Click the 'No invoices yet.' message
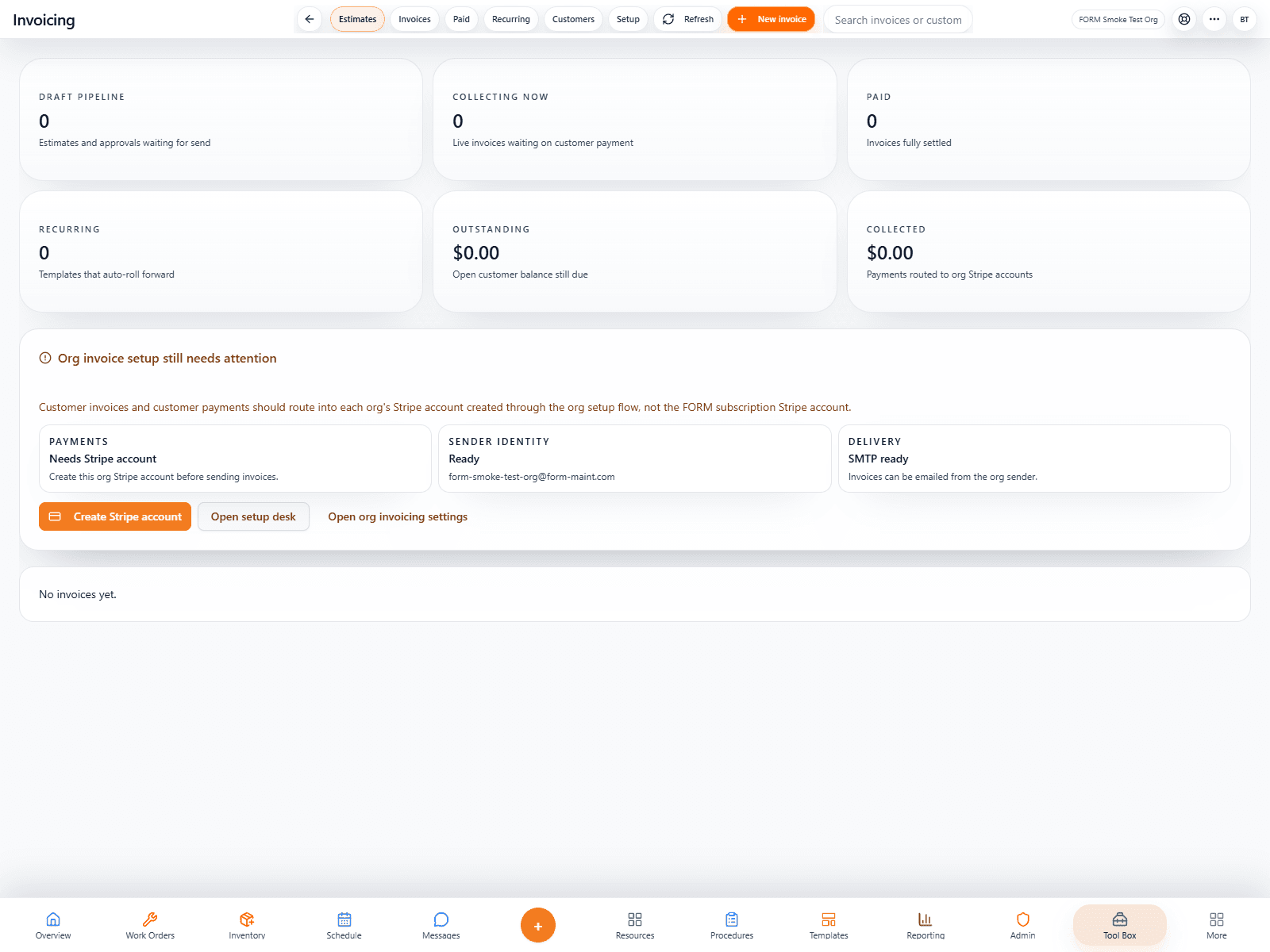Screen dimensions: 1270x952 78,594
